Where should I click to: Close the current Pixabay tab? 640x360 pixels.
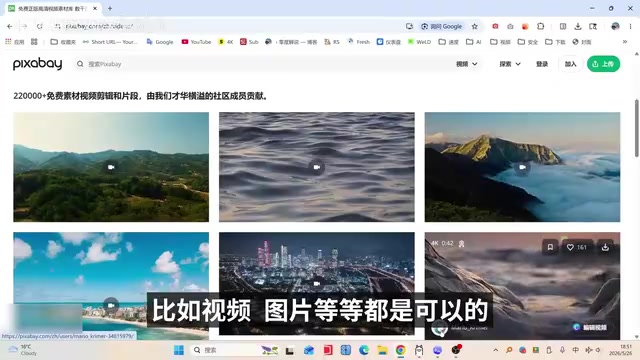tap(95, 8)
